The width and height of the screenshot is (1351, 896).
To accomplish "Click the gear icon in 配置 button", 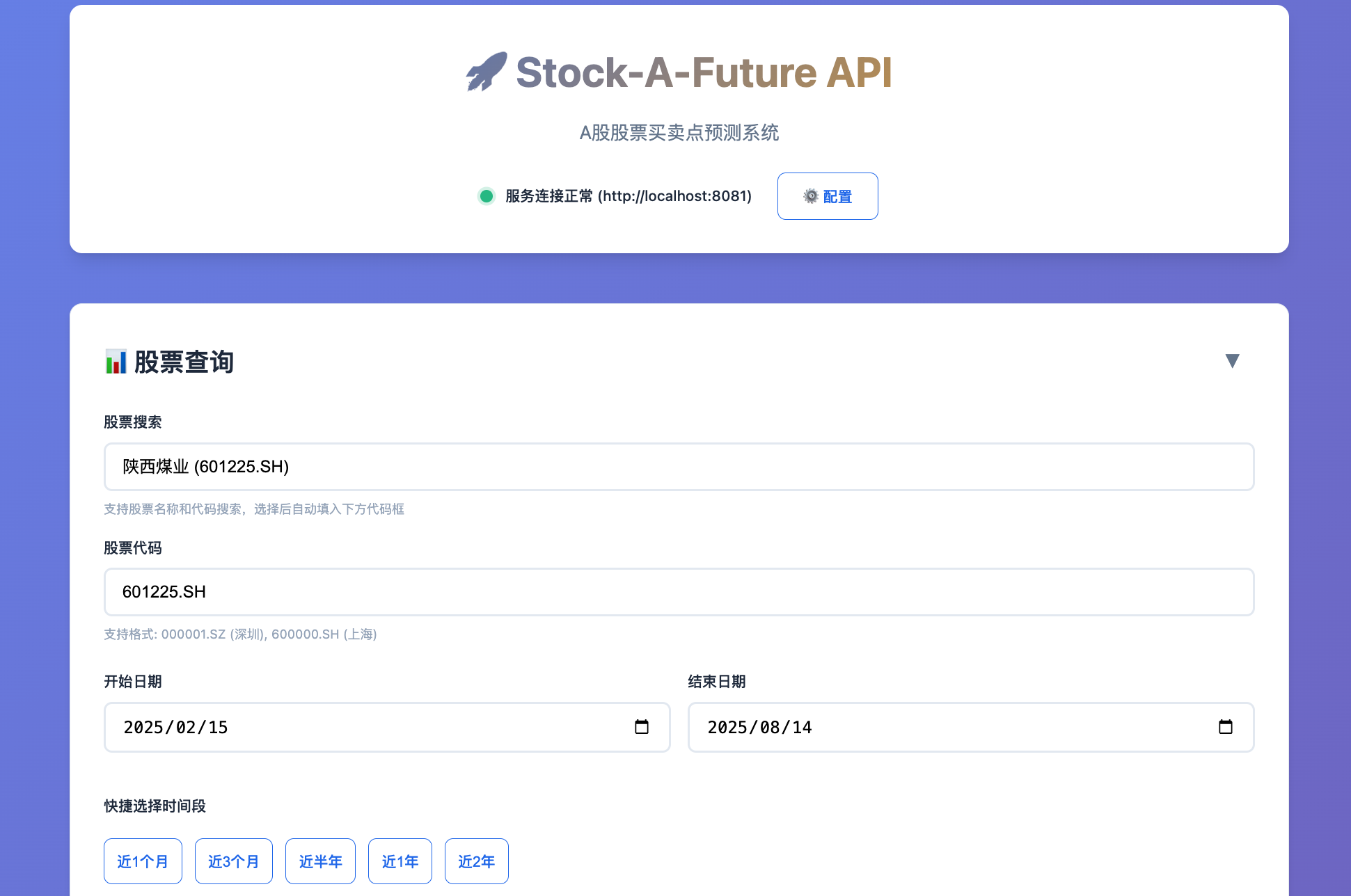I will point(810,196).
